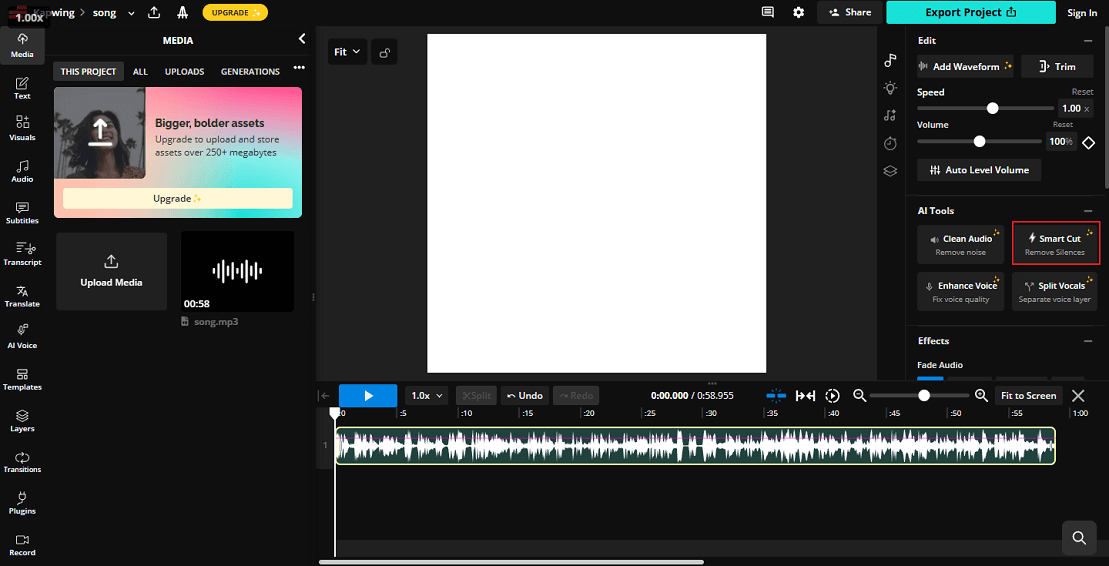Play the timeline with blue play button
The image size is (1109, 566).
click(368, 395)
